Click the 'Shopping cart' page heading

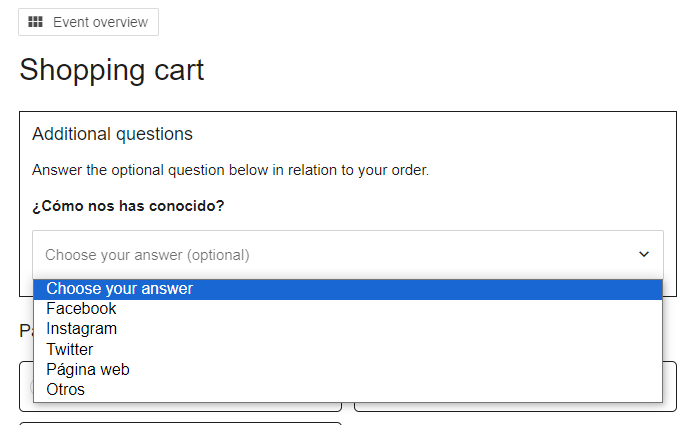(111, 70)
